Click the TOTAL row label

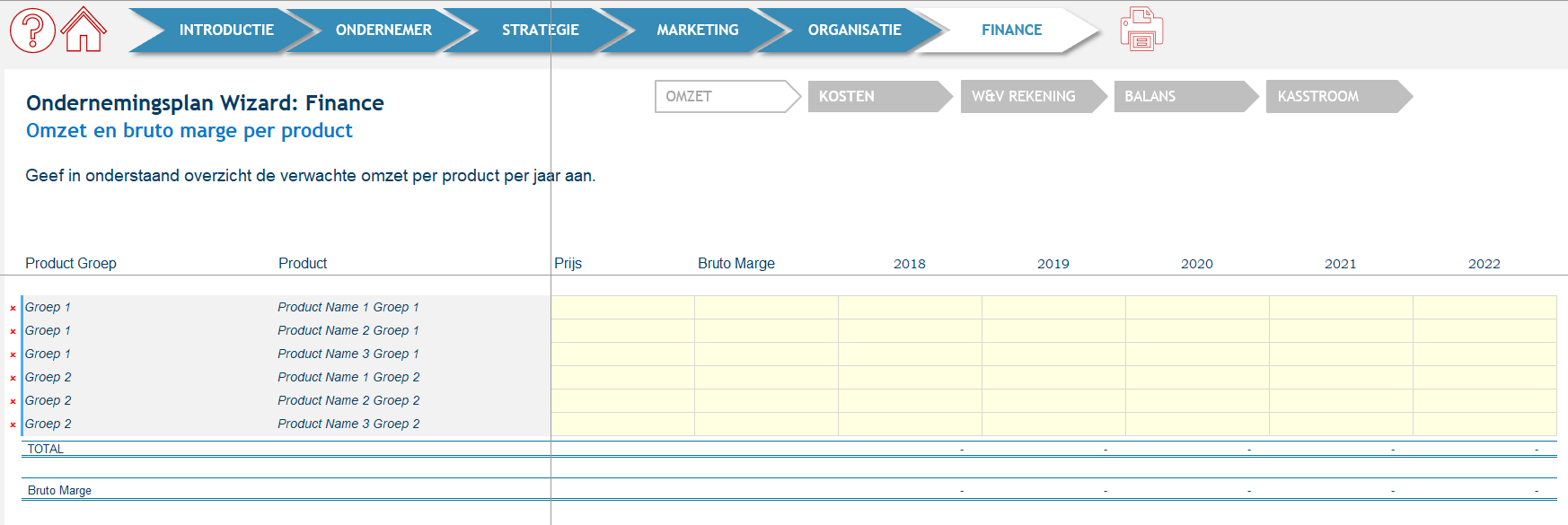point(46,449)
